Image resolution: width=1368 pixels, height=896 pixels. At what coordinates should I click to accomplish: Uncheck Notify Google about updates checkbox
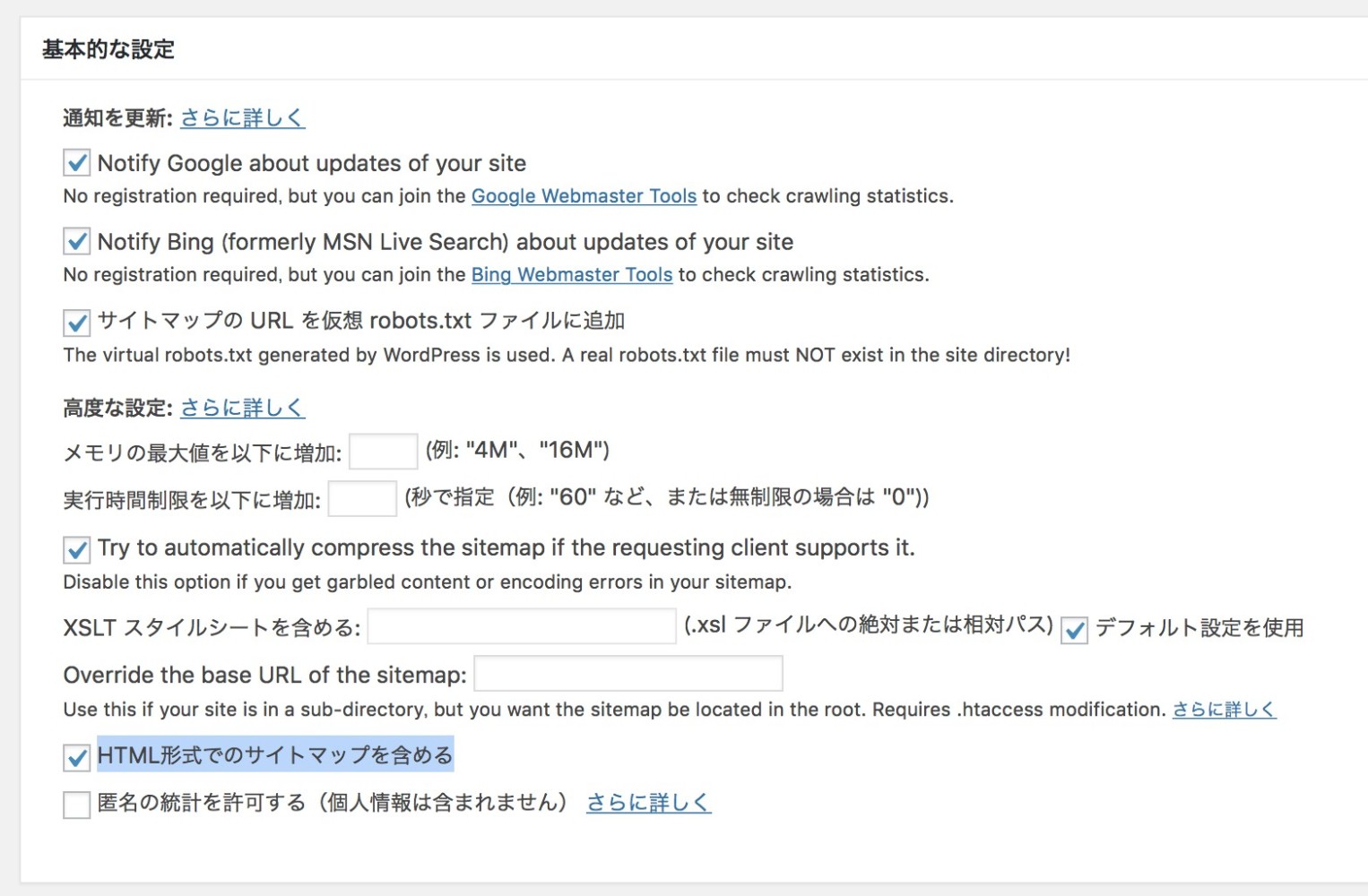[x=77, y=163]
